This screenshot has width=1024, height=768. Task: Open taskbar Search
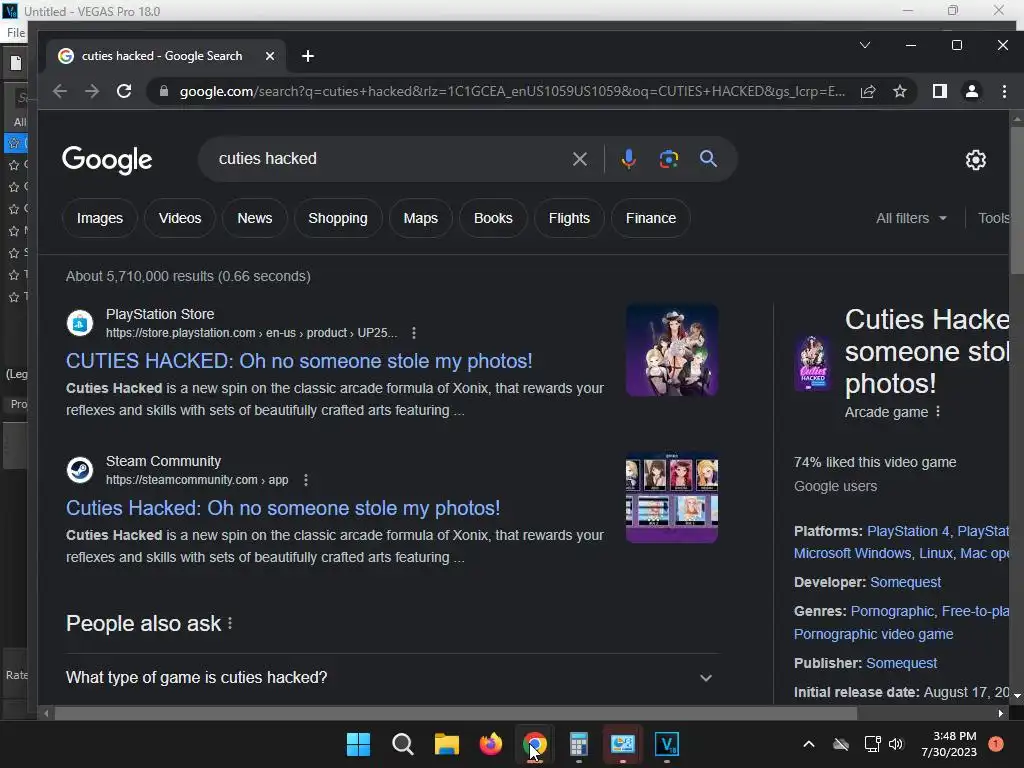(x=402, y=744)
